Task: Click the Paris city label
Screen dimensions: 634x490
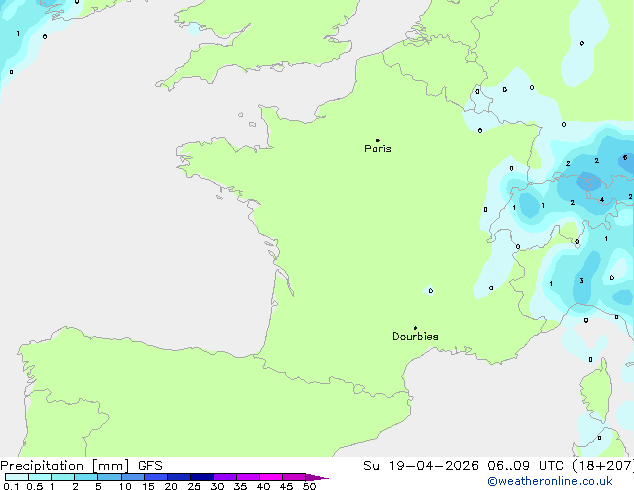Action: point(378,149)
